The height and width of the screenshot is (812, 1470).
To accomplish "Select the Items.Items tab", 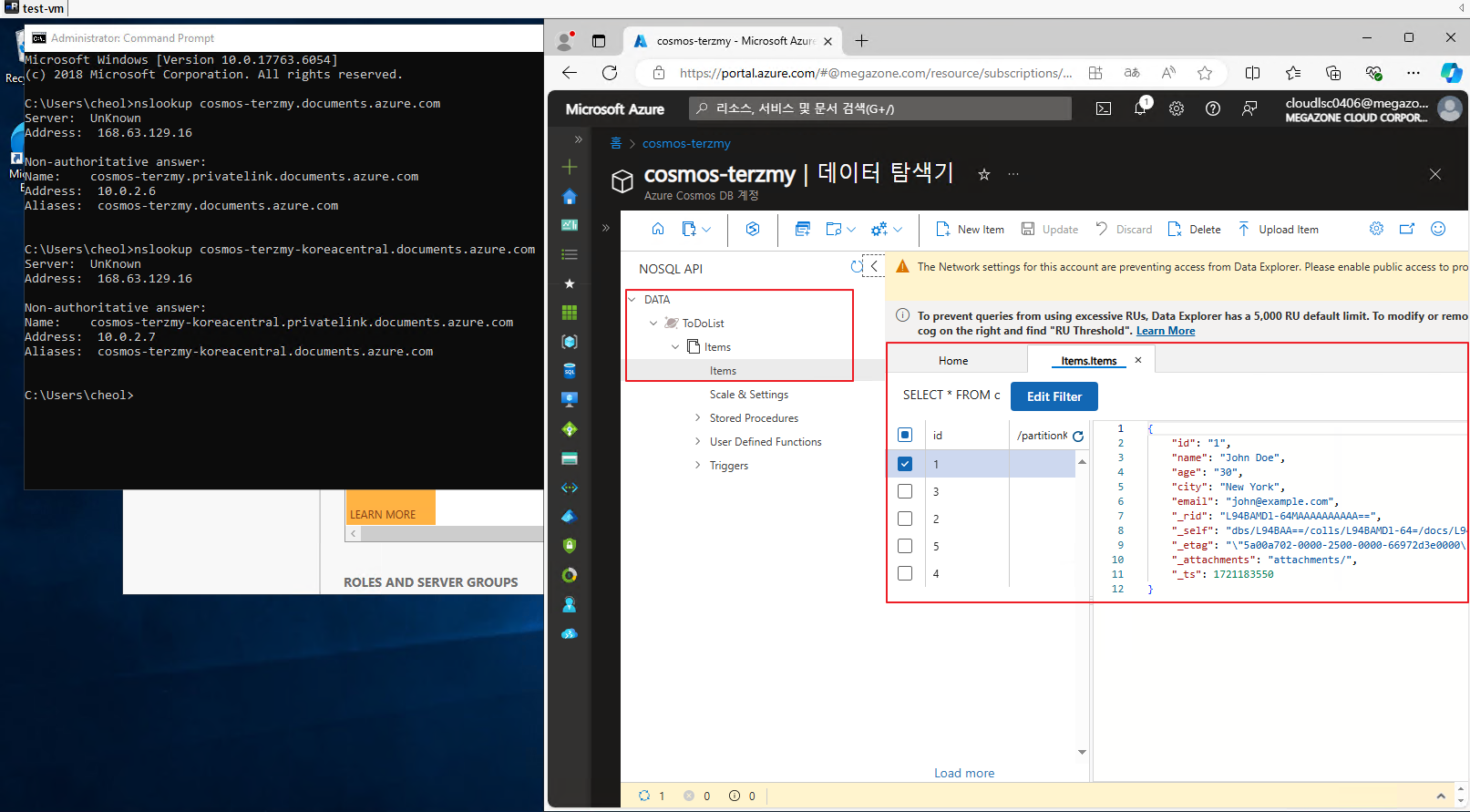I will 1088,361.
